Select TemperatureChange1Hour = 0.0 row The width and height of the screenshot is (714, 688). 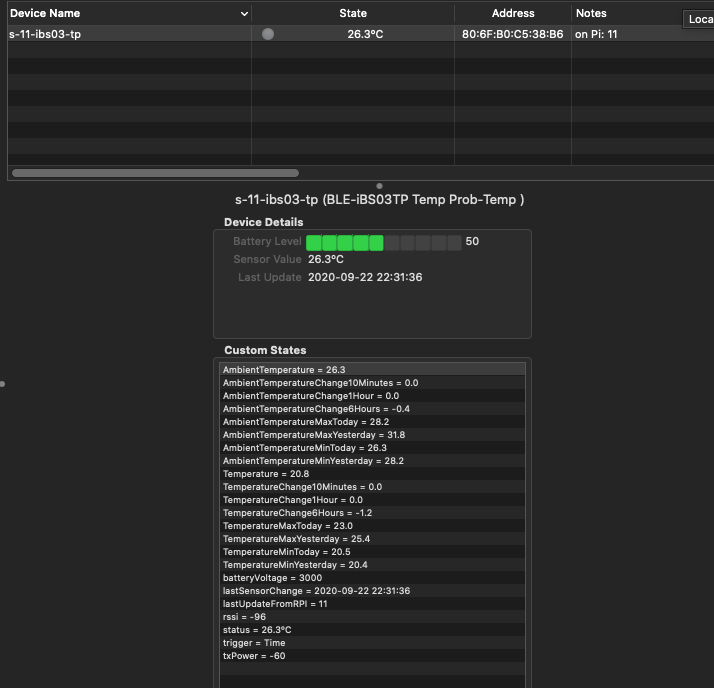(372, 499)
